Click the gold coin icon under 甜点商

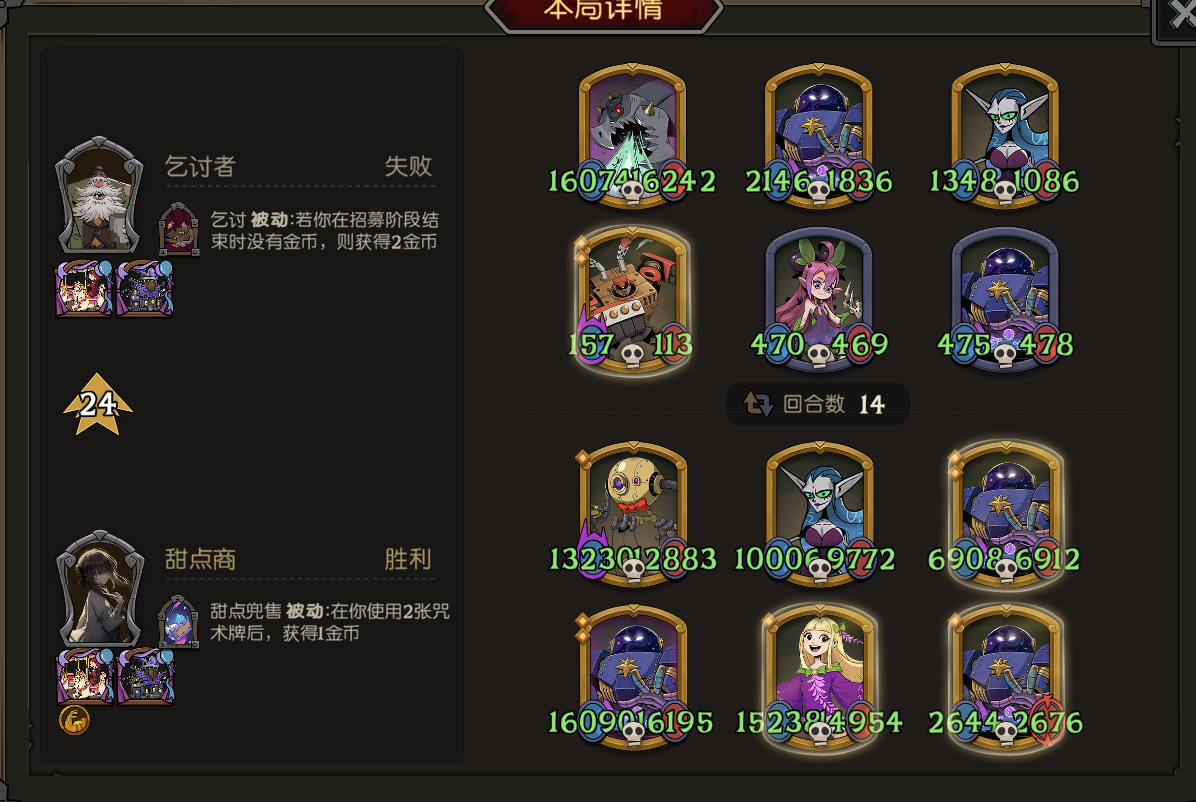pos(75,720)
